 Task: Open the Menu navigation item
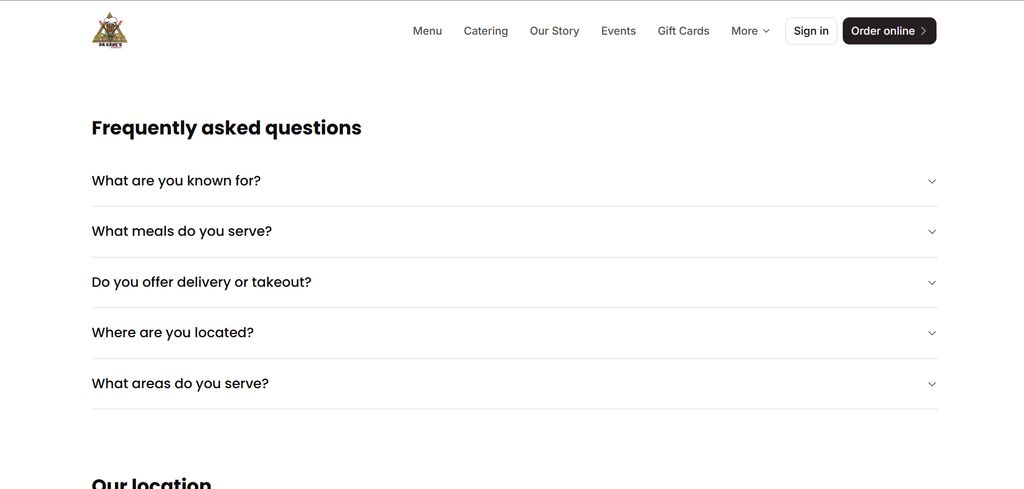[x=427, y=31]
